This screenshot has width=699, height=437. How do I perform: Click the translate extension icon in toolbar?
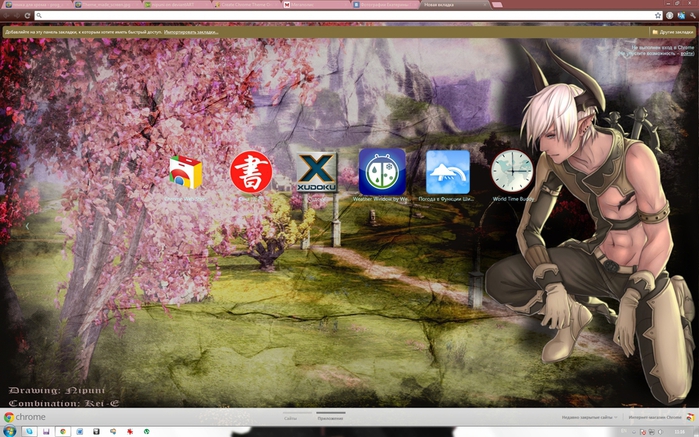coord(681,16)
